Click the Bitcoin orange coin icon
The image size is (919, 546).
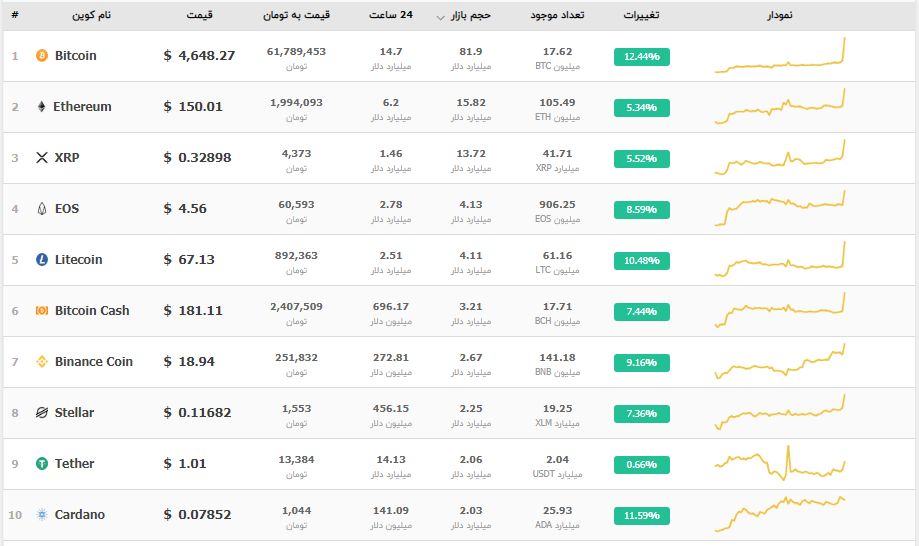click(x=42, y=56)
